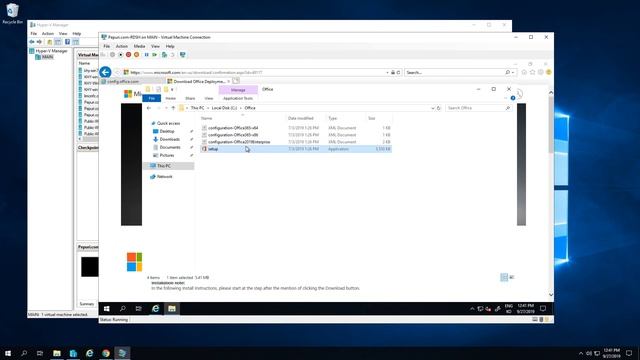Open Internet Explorer on guest VM taskbar

click(156, 309)
